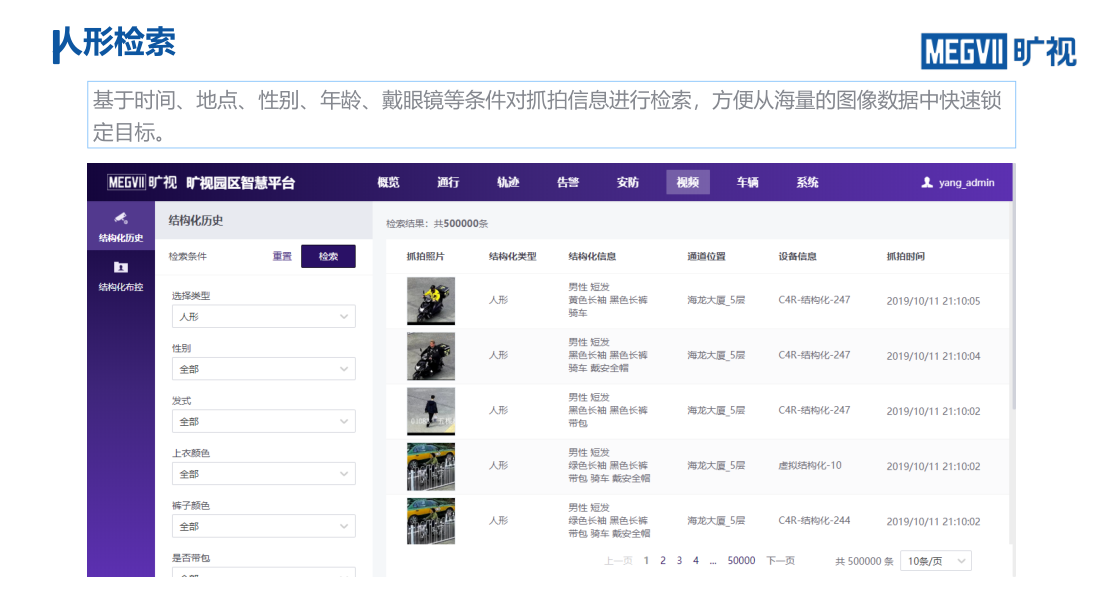
Task: Click the yang_admin user icon
Action: click(926, 183)
